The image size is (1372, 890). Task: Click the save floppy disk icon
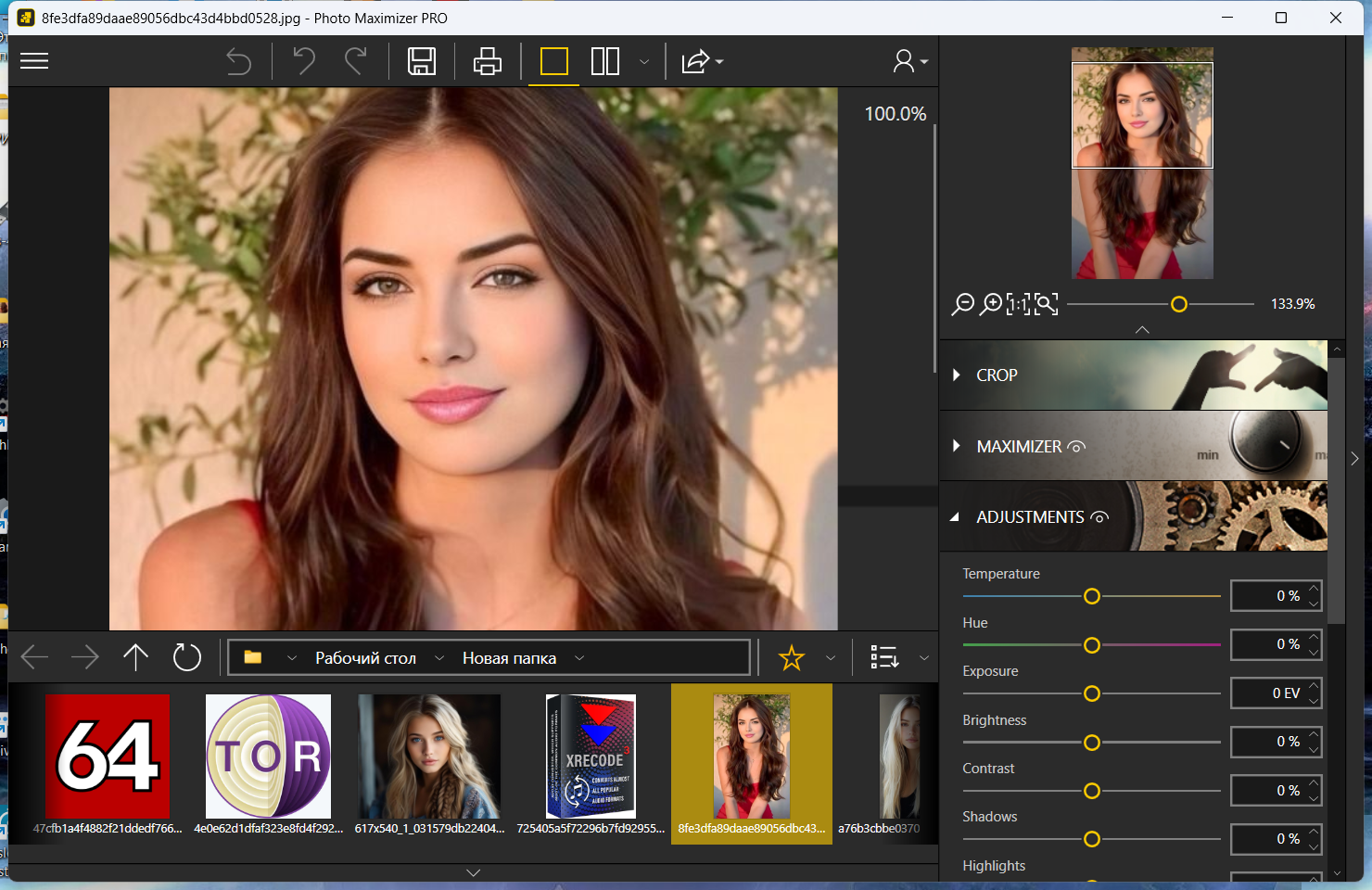422,61
